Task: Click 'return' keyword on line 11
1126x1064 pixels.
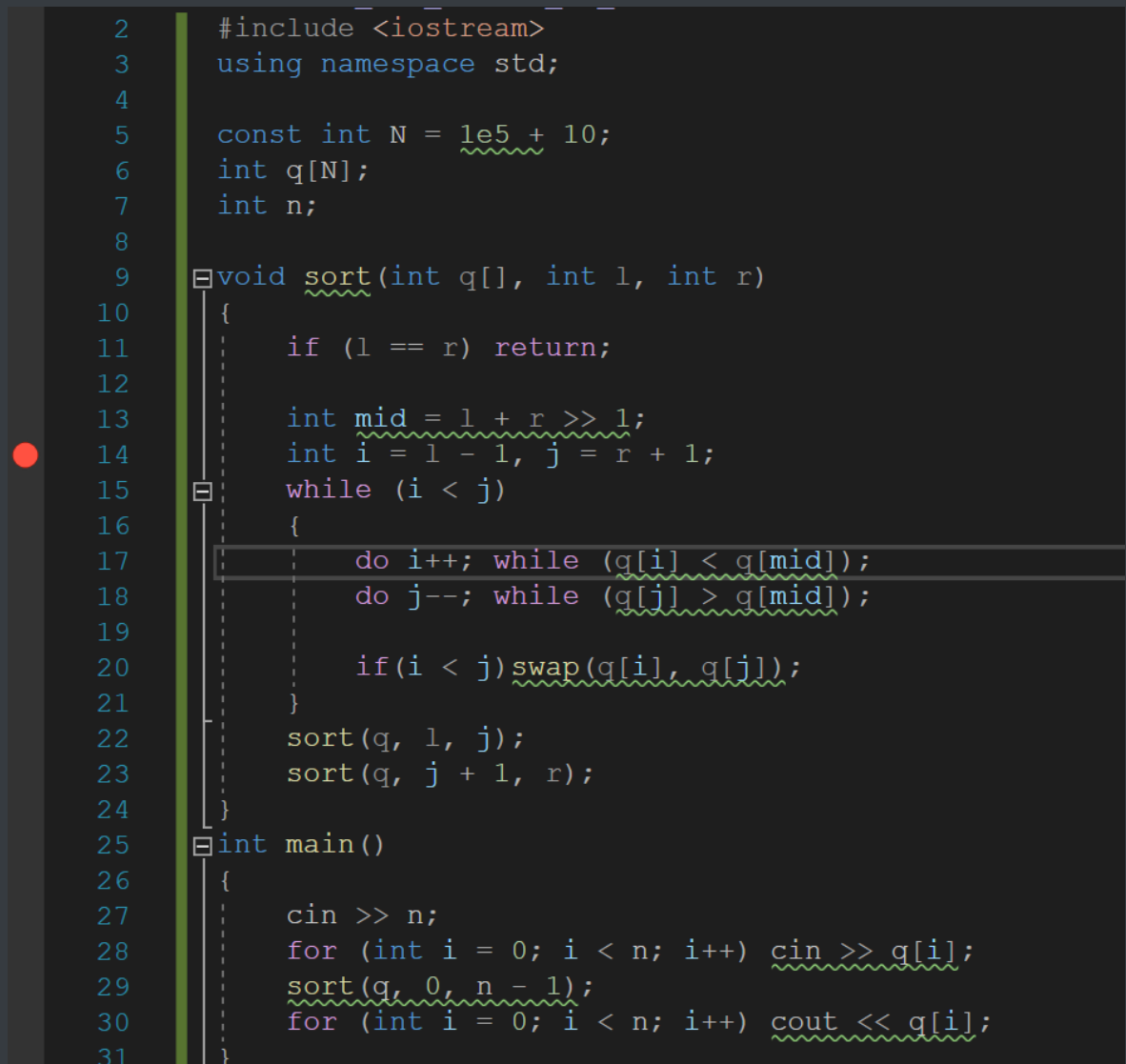Action: pyautogui.click(x=546, y=349)
